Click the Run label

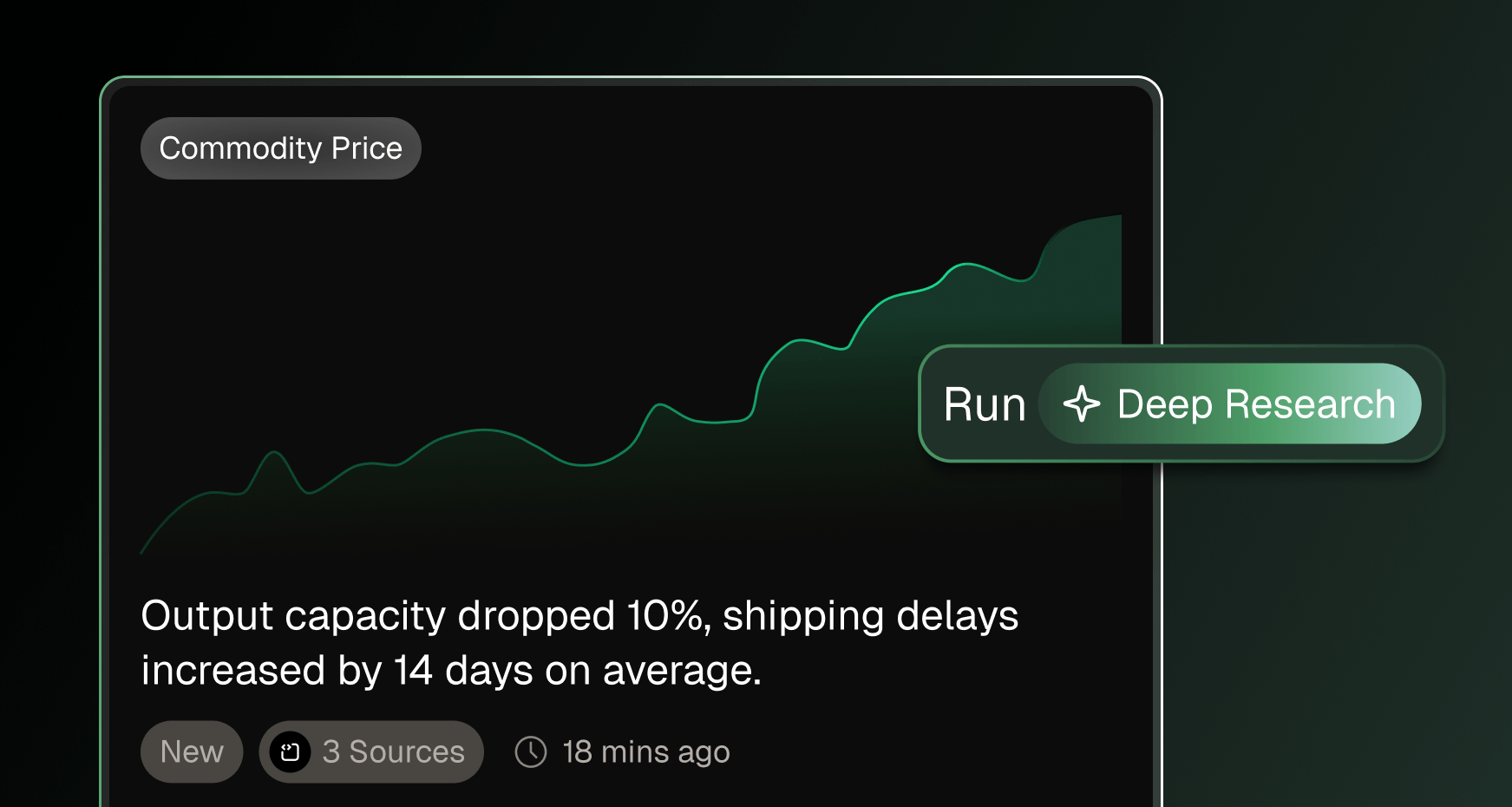[985, 404]
